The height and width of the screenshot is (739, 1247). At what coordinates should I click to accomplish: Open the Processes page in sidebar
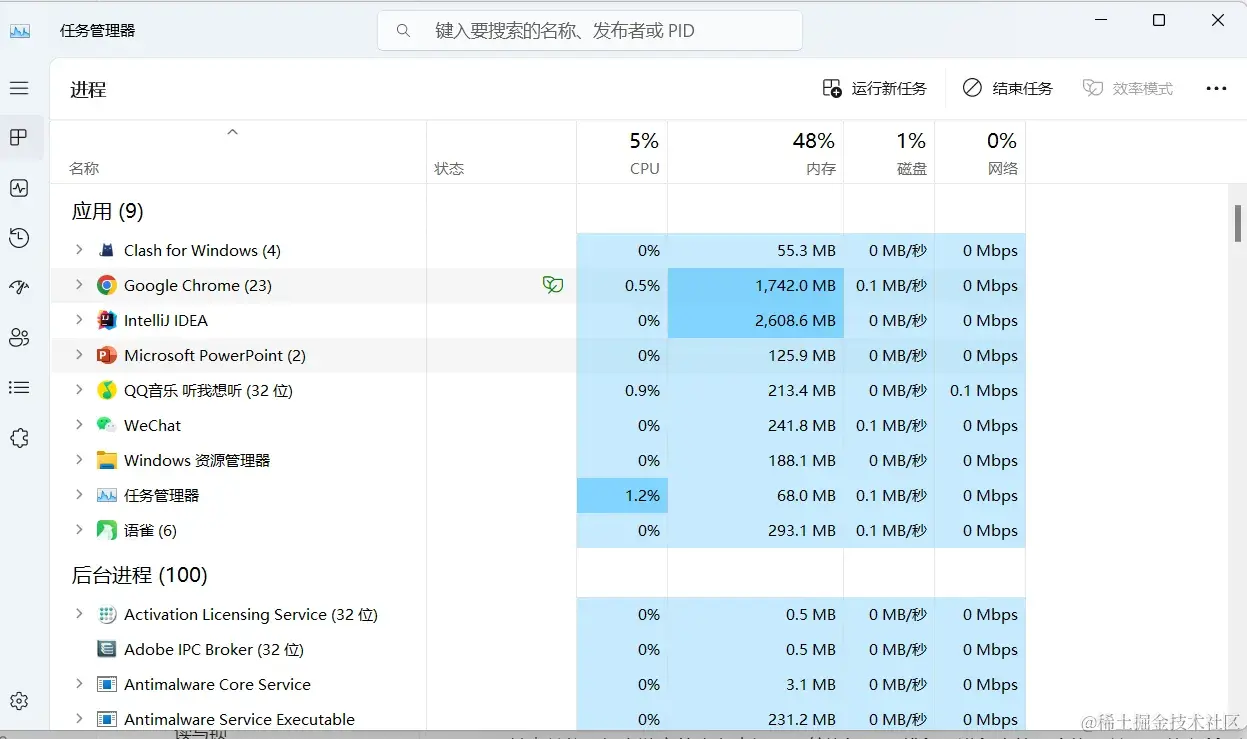pos(19,138)
